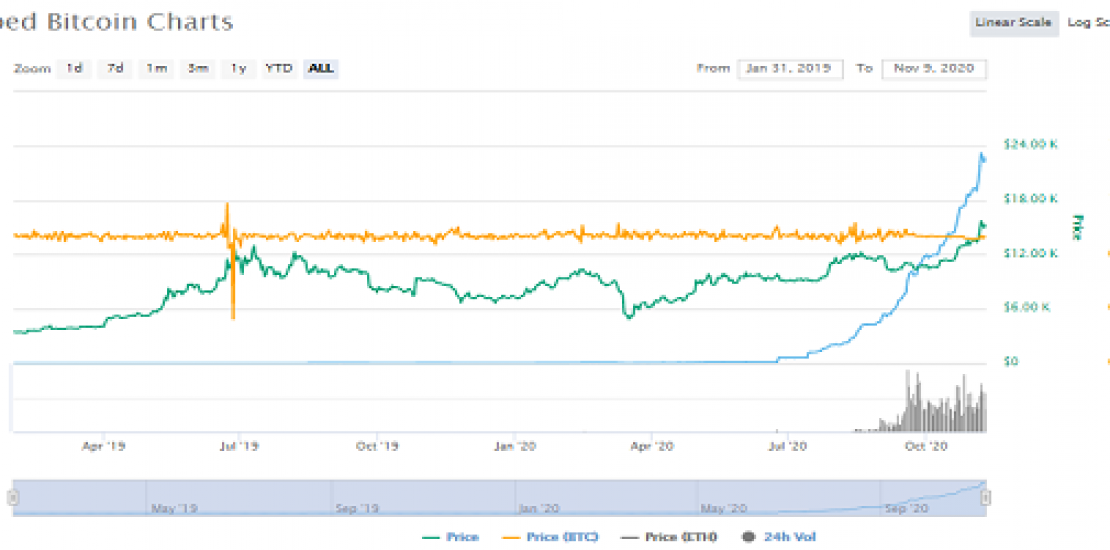Click the To date field
The height and width of the screenshot is (550, 1110).
click(x=934, y=68)
